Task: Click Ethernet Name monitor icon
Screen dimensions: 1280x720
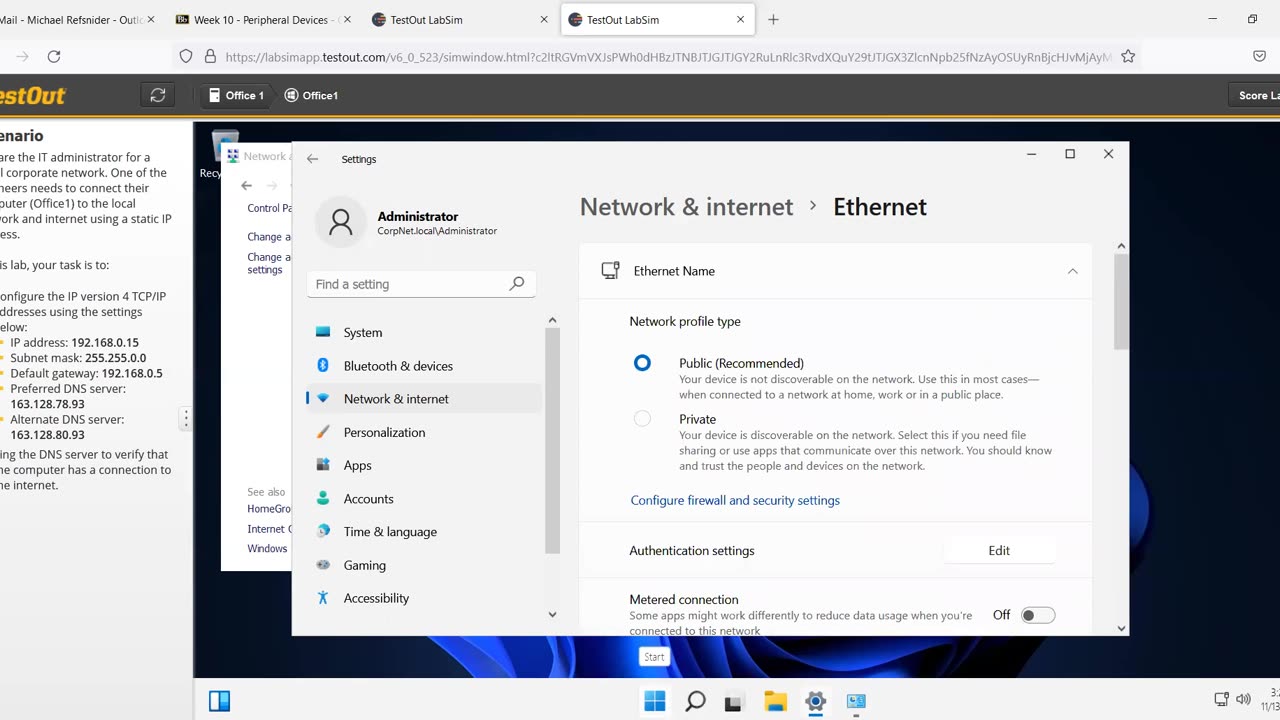Action: [x=610, y=271]
